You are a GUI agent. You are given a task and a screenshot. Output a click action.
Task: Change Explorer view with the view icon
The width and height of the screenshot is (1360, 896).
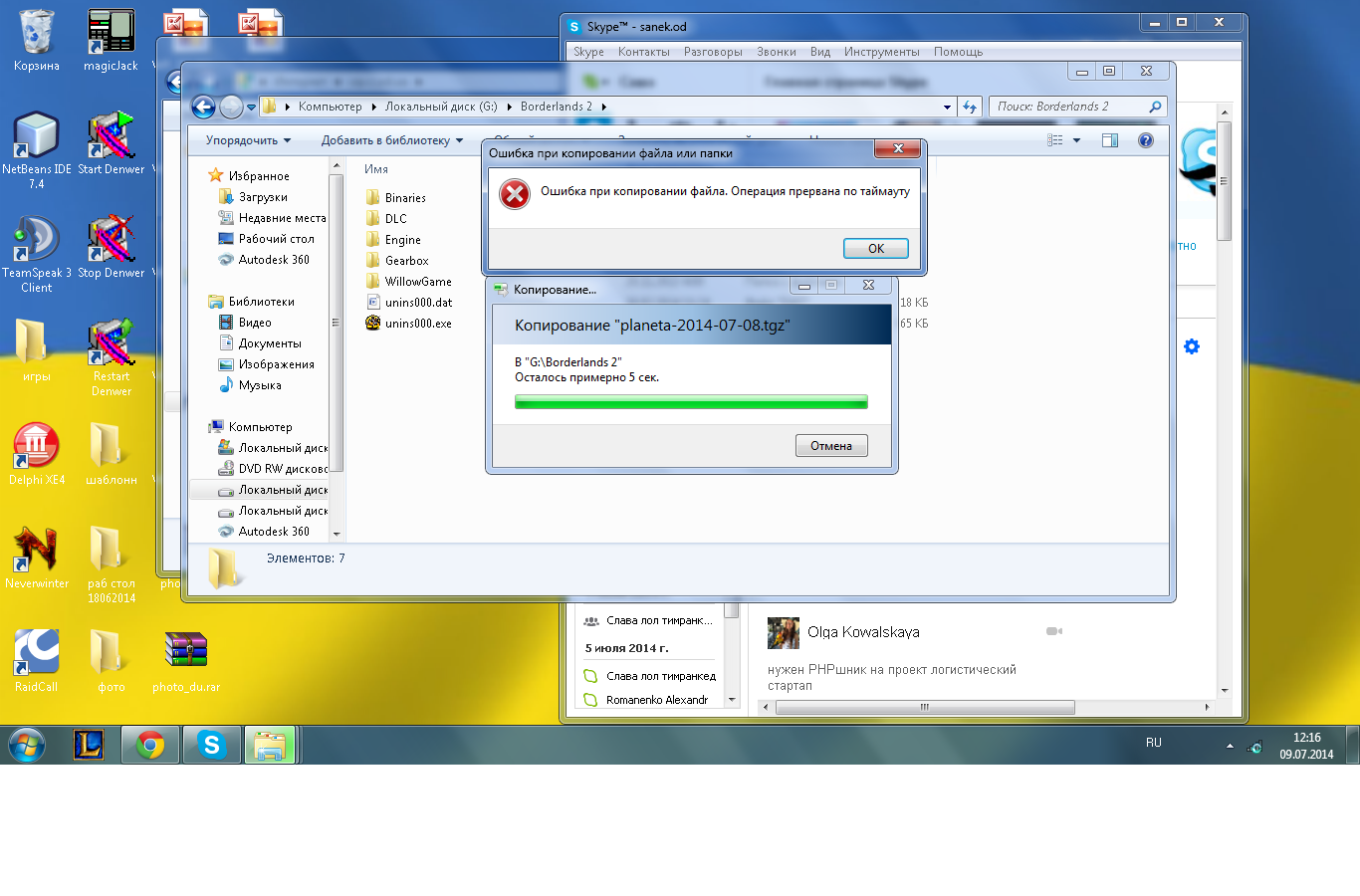click(1055, 140)
